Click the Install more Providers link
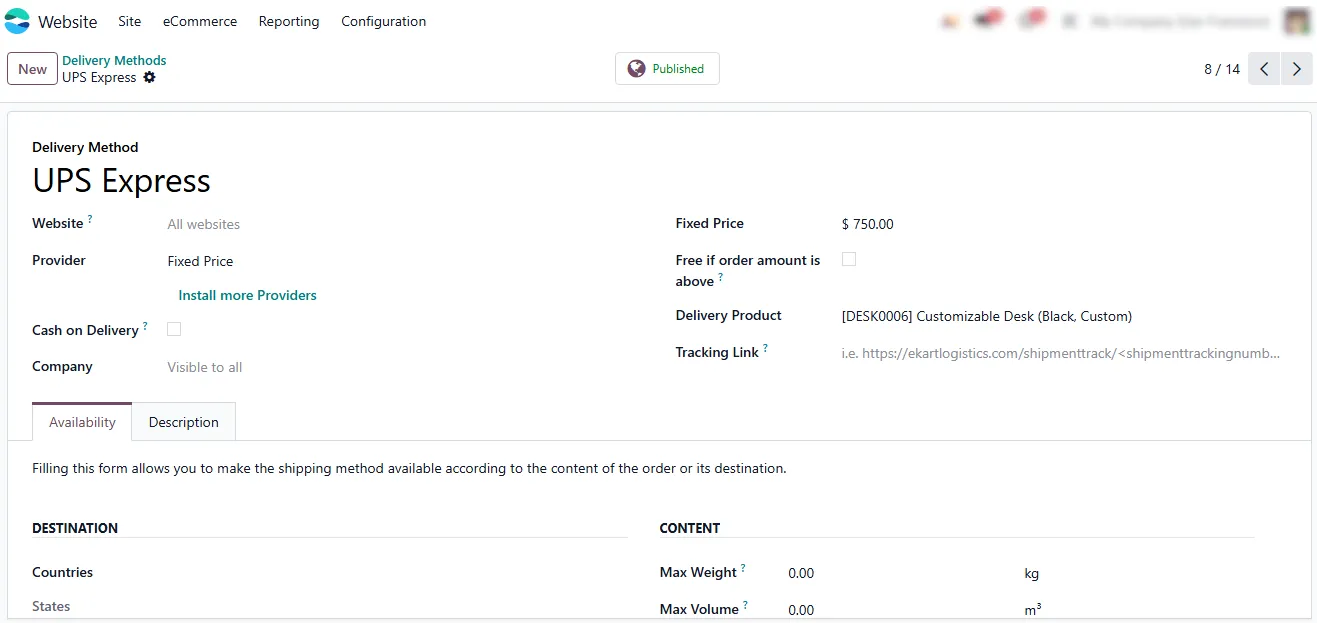This screenshot has height=623, width=1317. pos(247,295)
